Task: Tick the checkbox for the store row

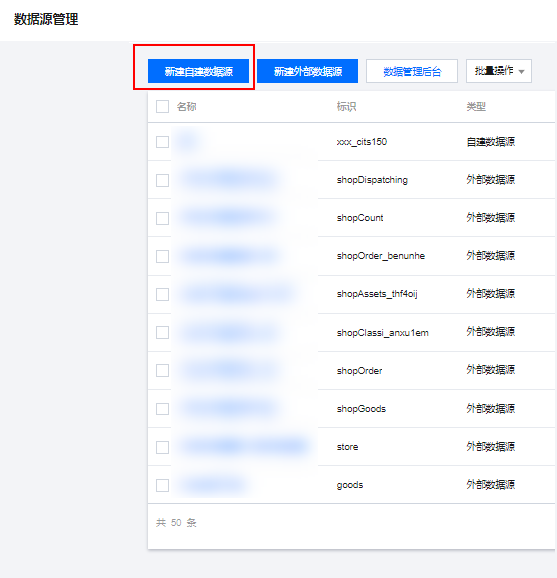Action: click(162, 447)
